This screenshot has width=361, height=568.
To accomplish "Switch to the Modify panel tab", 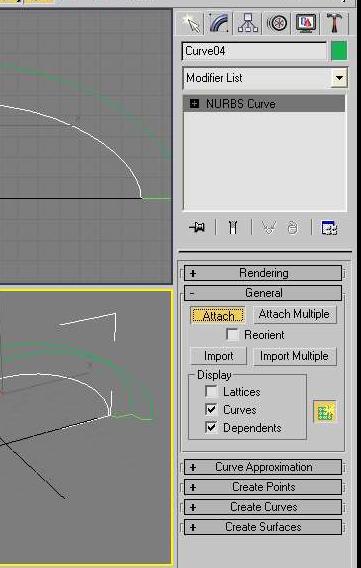I will (x=219, y=24).
